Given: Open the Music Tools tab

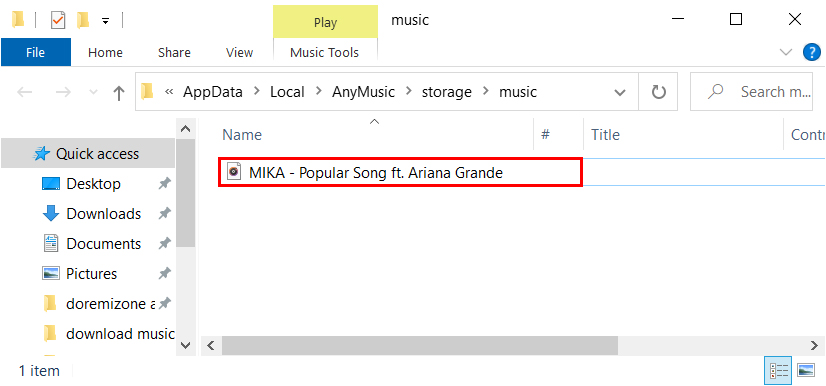Looking at the screenshot, I should [324, 53].
